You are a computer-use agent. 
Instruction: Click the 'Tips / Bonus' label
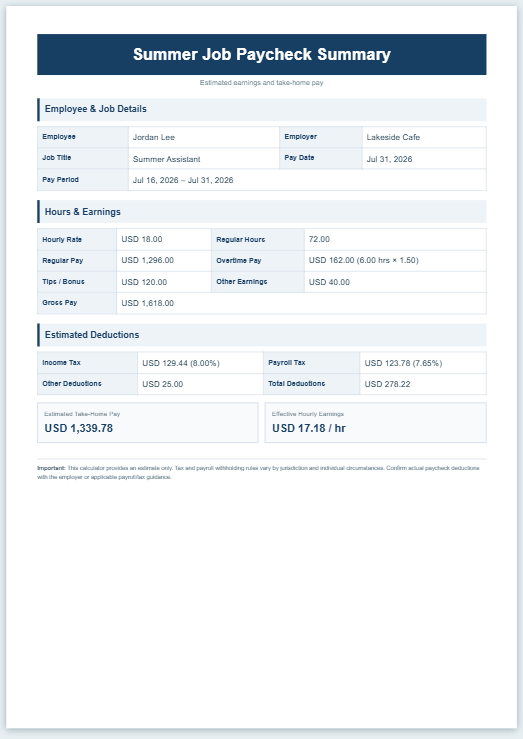coord(63,282)
